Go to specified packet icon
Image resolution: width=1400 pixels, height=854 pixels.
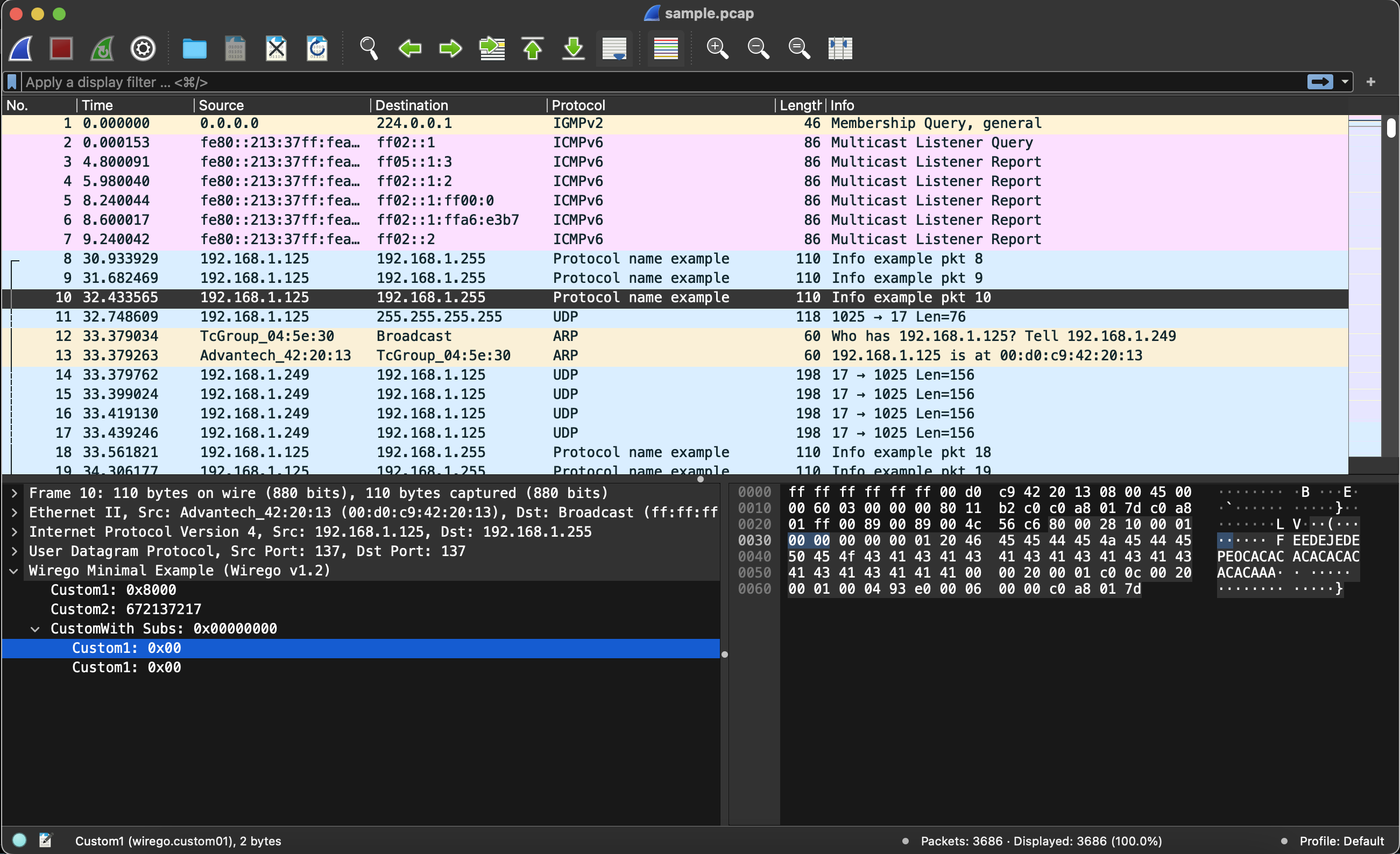pos(492,48)
